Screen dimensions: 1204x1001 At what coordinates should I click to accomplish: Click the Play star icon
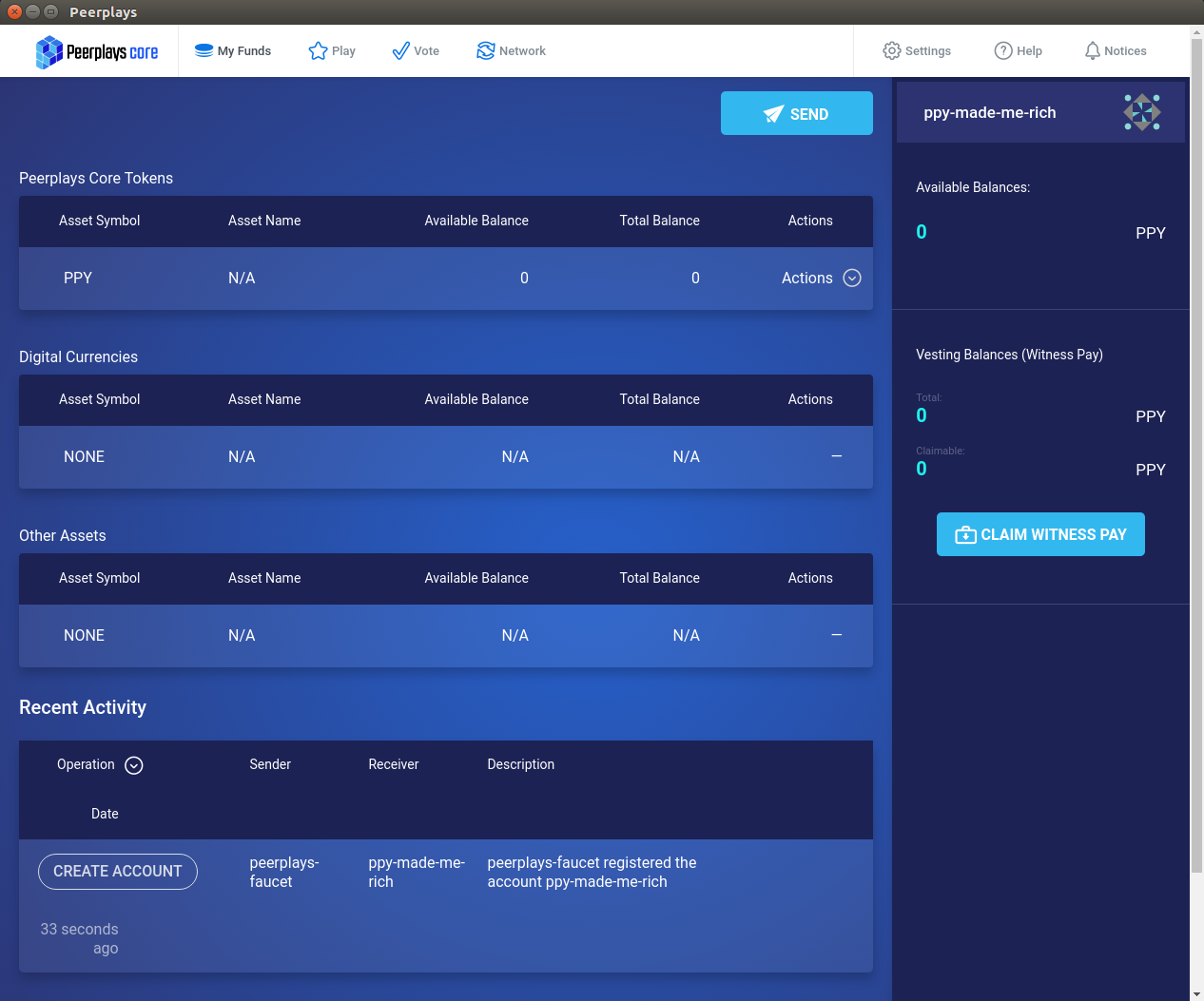(x=318, y=50)
